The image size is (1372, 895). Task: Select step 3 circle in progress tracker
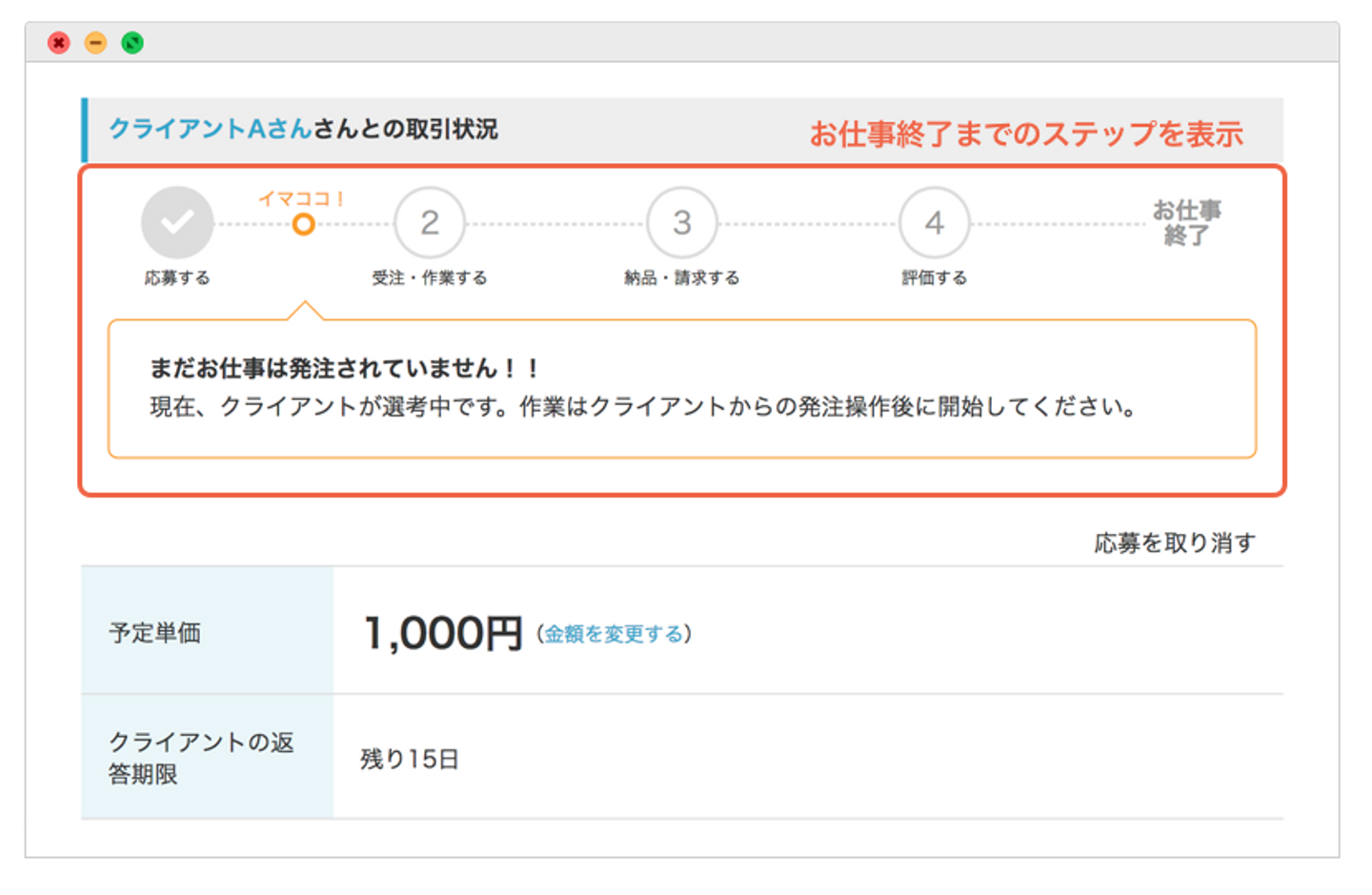click(x=682, y=222)
